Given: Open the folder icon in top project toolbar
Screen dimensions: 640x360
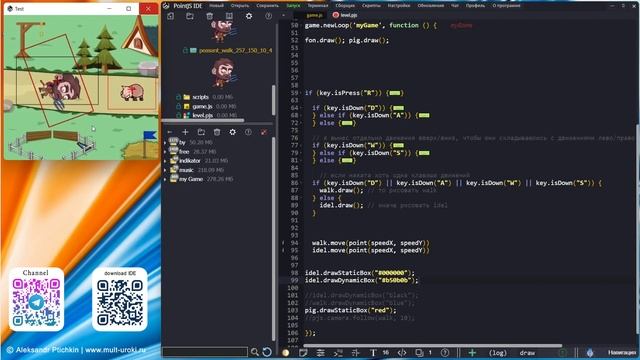Looking at the screenshot, I should tap(190, 16).
